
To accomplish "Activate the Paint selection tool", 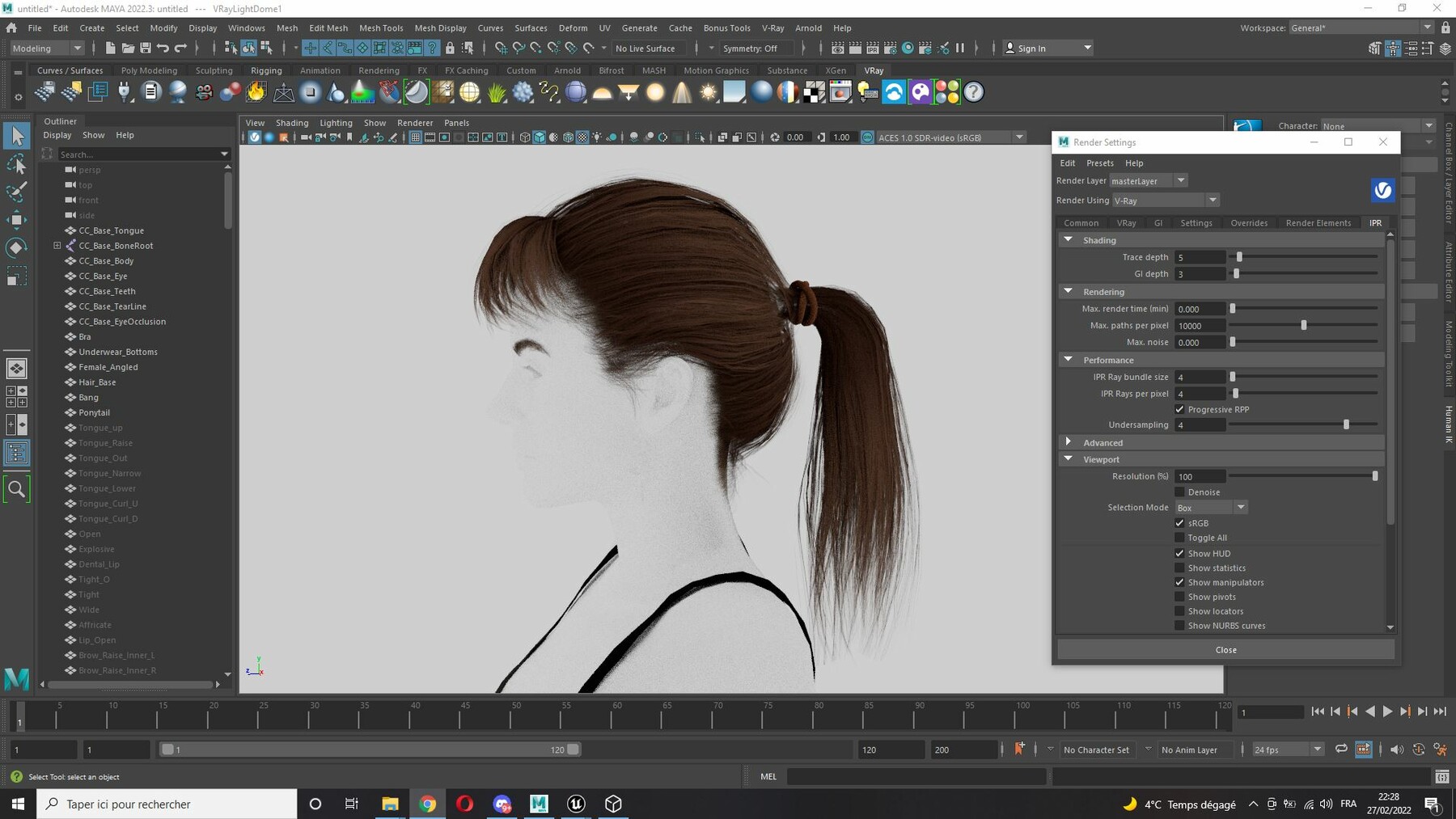I will [16, 192].
